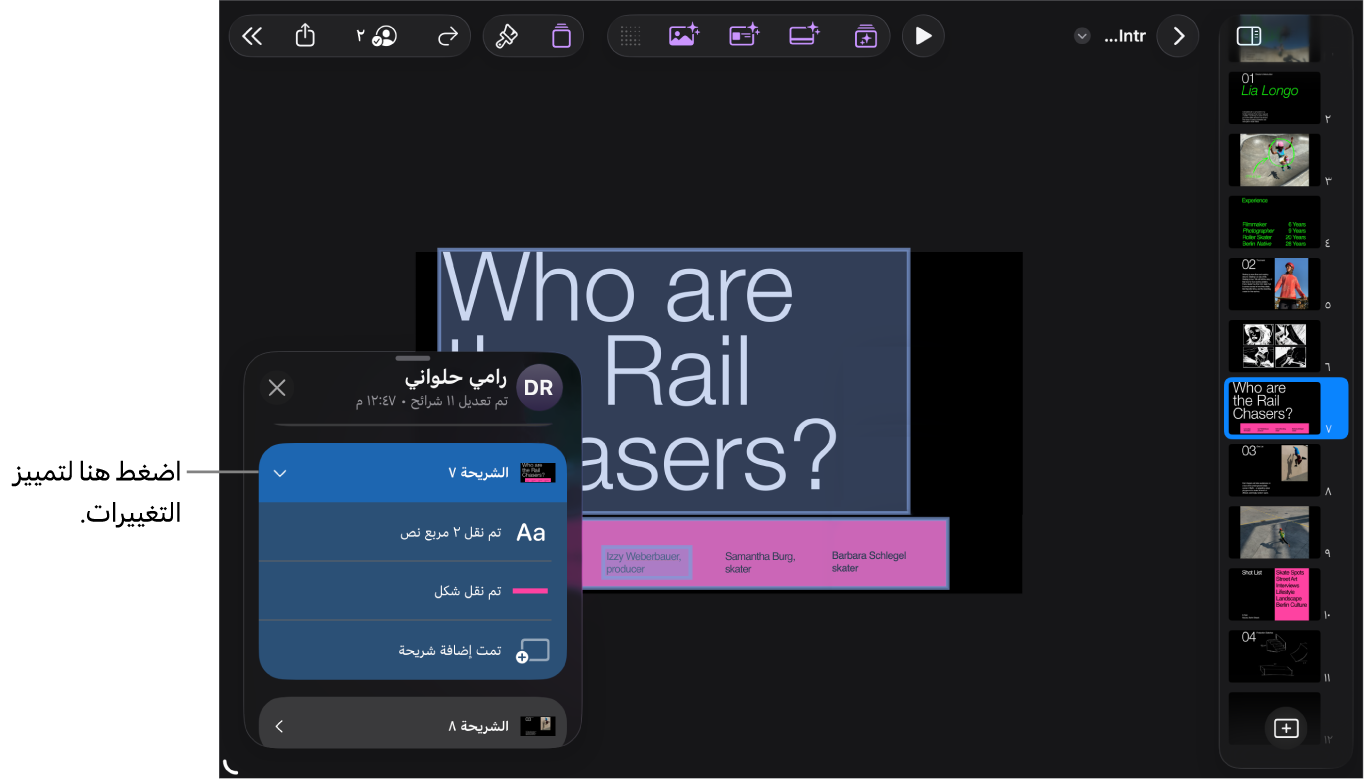Expand the الشريحة ٨ row chevron
The width and height of the screenshot is (1365, 779).
pyautogui.click(x=279, y=726)
